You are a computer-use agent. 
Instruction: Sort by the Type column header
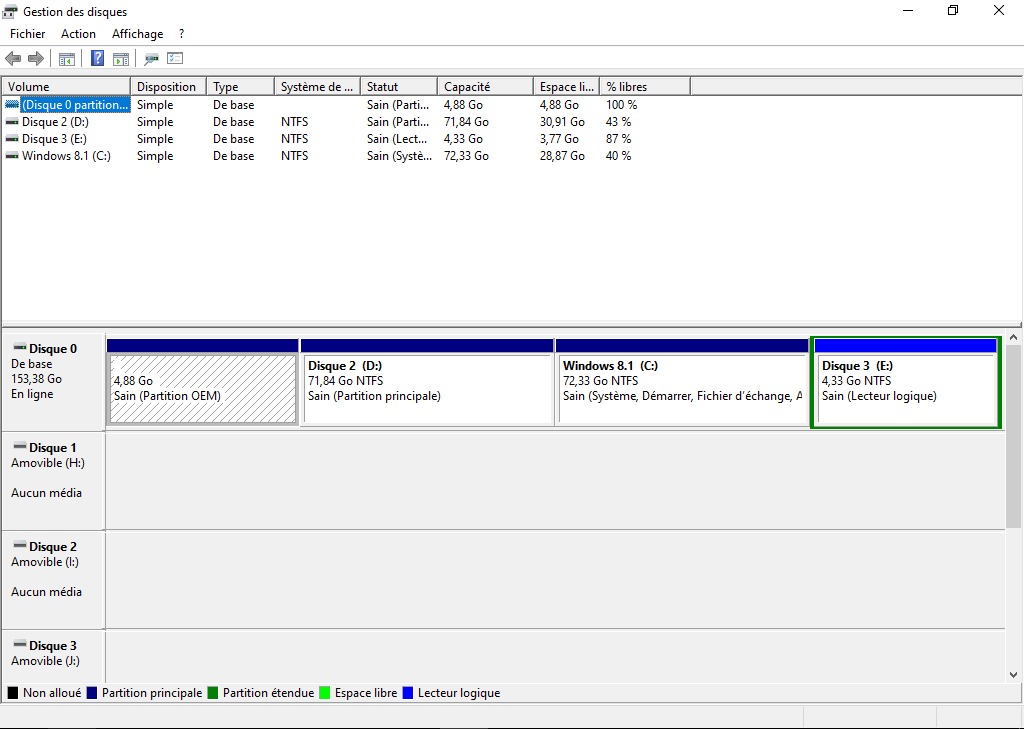(x=240, y=86)
